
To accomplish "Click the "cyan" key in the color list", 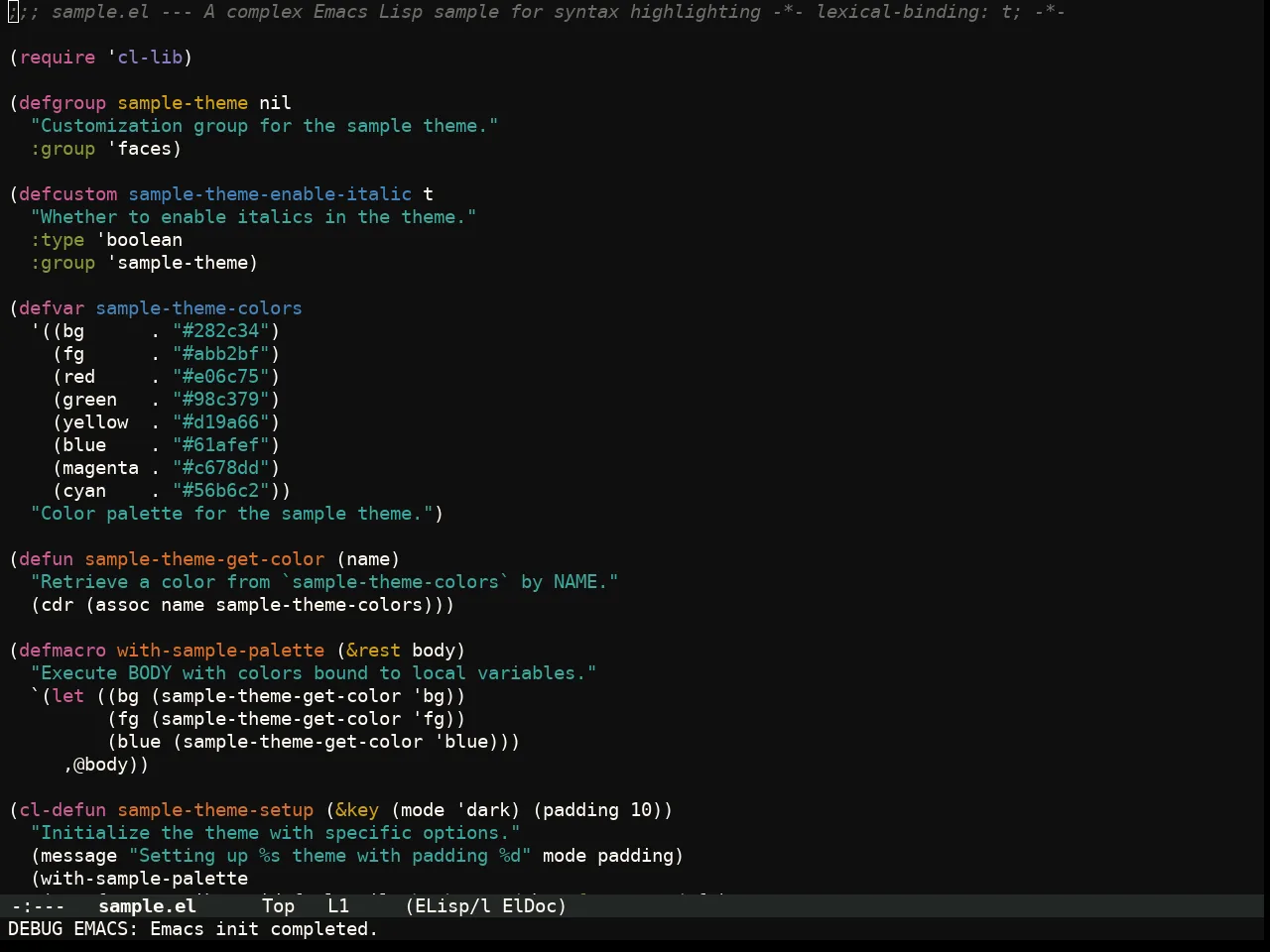I will coord(84,491).
